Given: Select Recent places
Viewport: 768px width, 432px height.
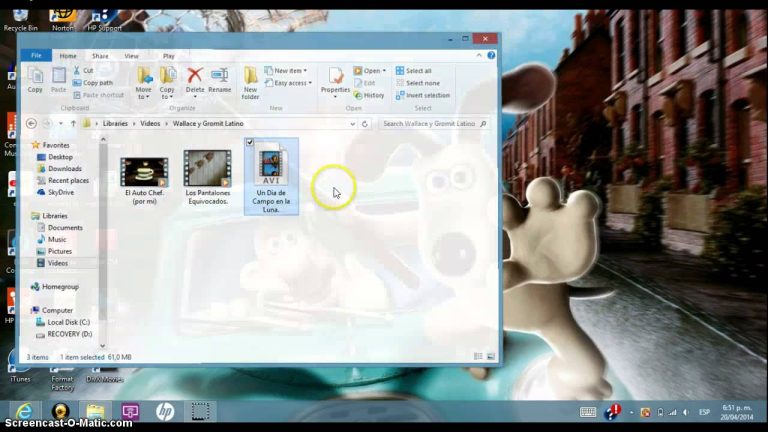Looking at the screenshot, I should point(68,180).
